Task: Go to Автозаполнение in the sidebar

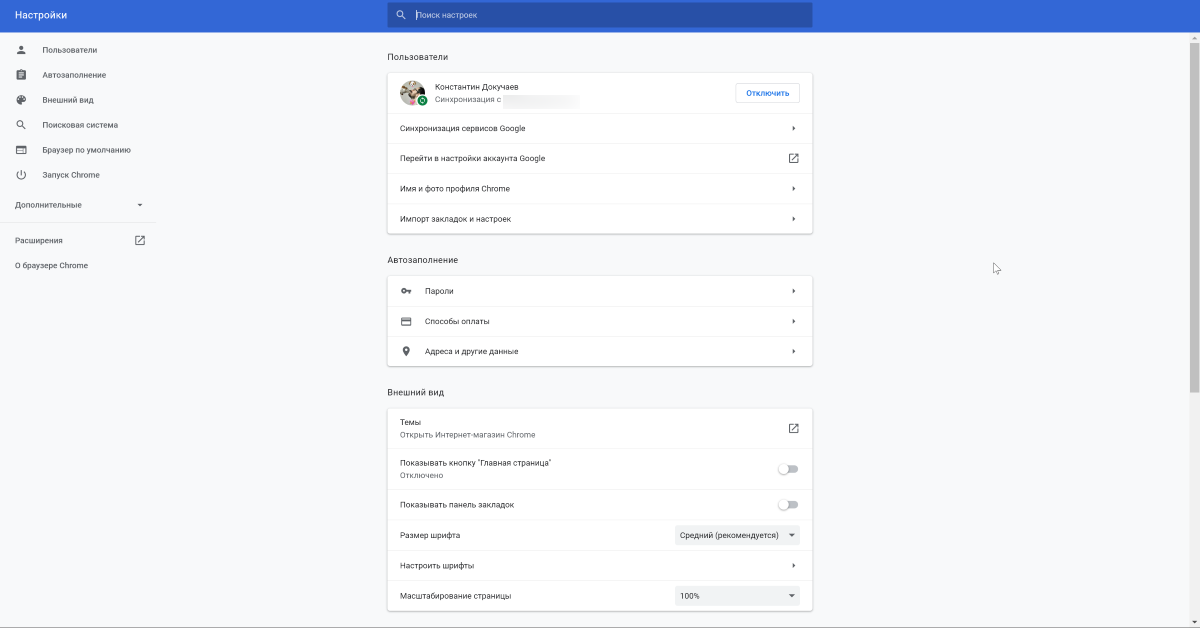Action: [74, 75]
